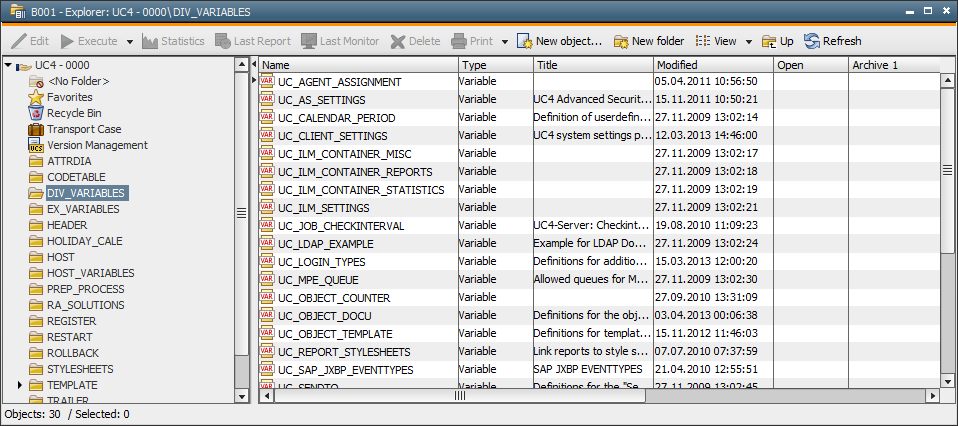Image resolution: width=958 pixels, height=426 pixels.
Task: Create a New folder from toolbar
Action: coord(649,42)
